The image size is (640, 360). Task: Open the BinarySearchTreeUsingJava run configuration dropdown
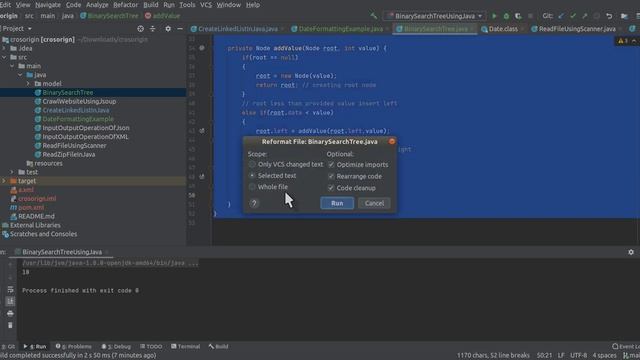point(435,16)
